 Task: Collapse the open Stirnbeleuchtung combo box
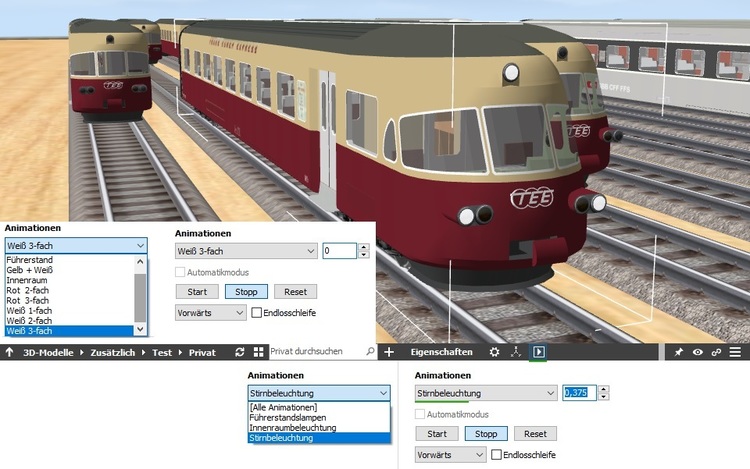(x=319, y=393)
